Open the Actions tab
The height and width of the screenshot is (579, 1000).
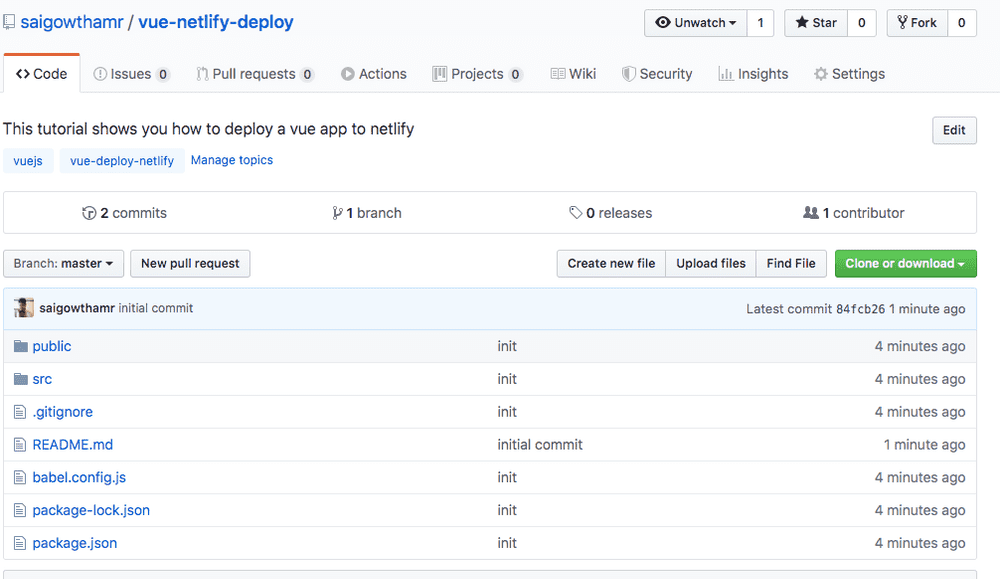coord(374,74)
